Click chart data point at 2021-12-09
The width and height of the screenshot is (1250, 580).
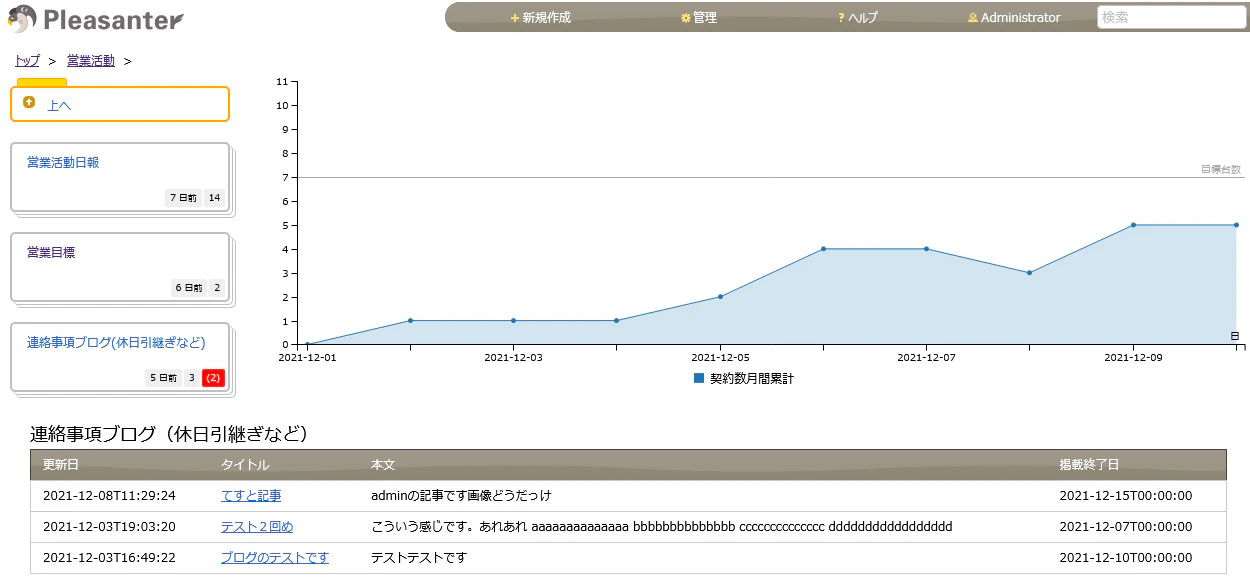click(x=1133, y=225)
